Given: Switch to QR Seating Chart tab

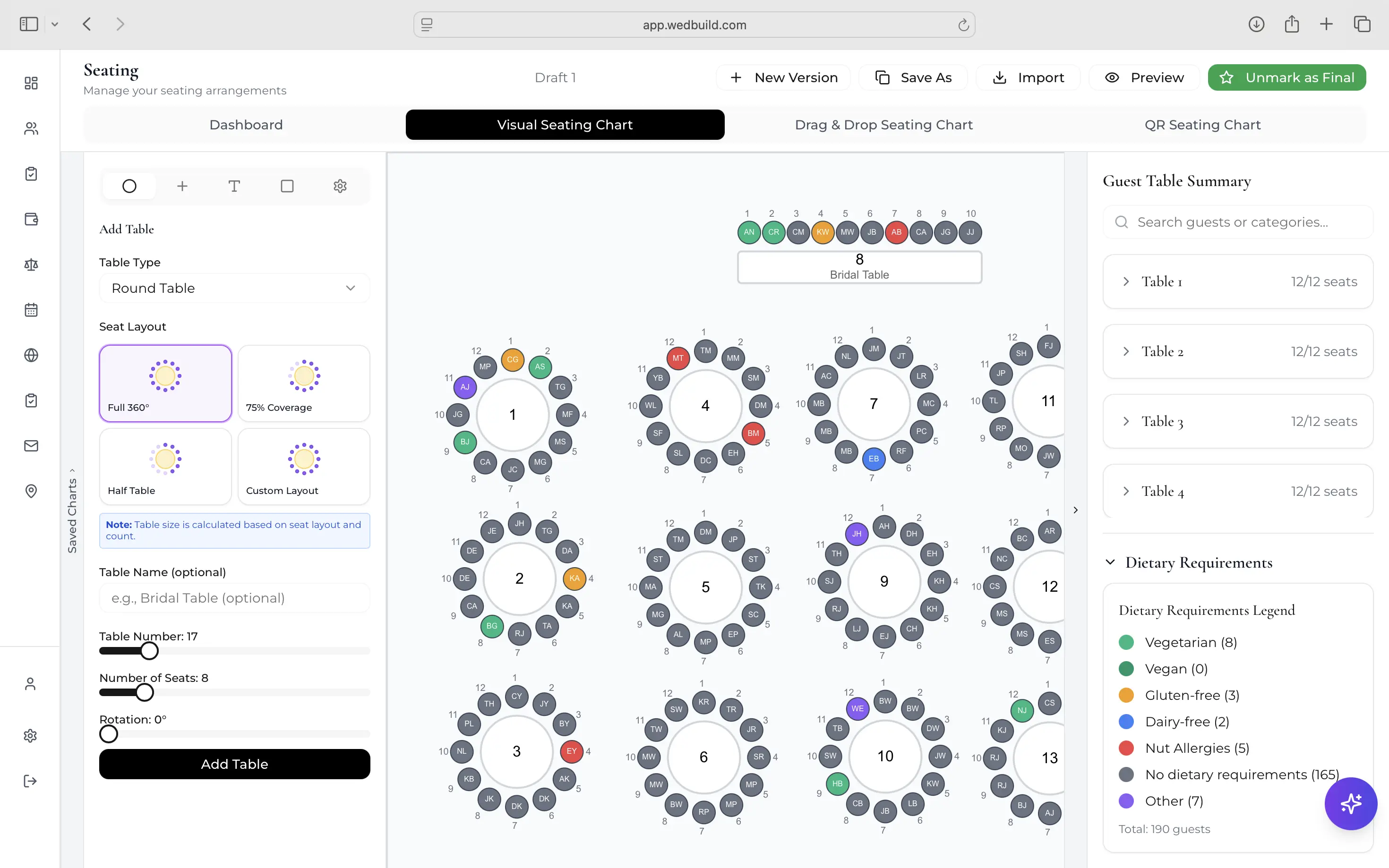Looking at the screenshot, I should click(x=1202, y=125).
